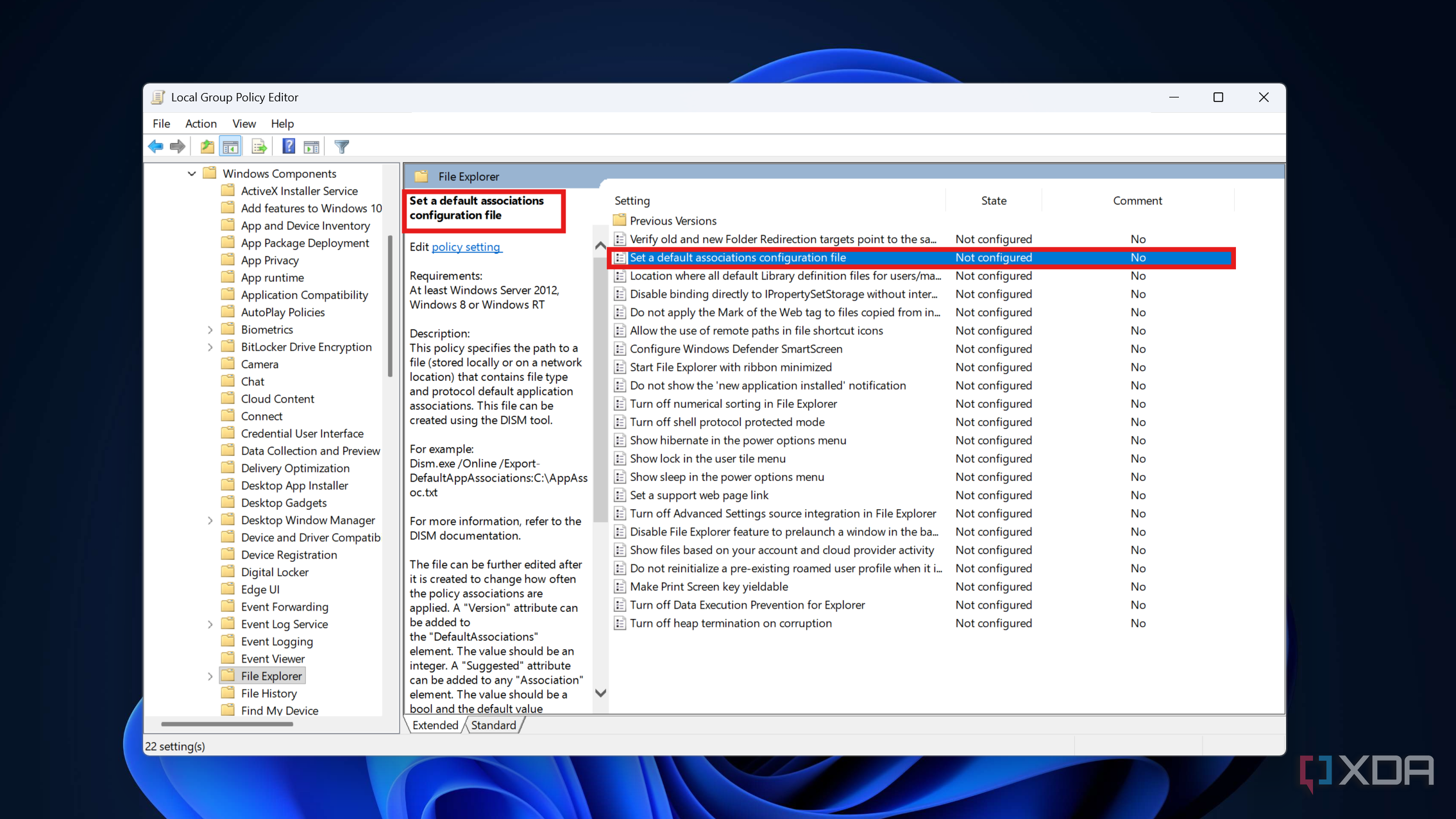Collapse the Windows Components tree node
The height and width of the screenshot is (819, 1456).
click(191, 174)
